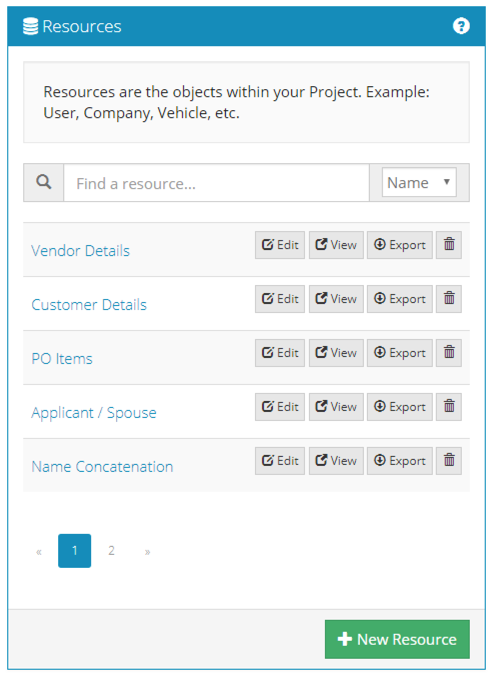
Task: Create a New Resource
Action: pos(397,639)
